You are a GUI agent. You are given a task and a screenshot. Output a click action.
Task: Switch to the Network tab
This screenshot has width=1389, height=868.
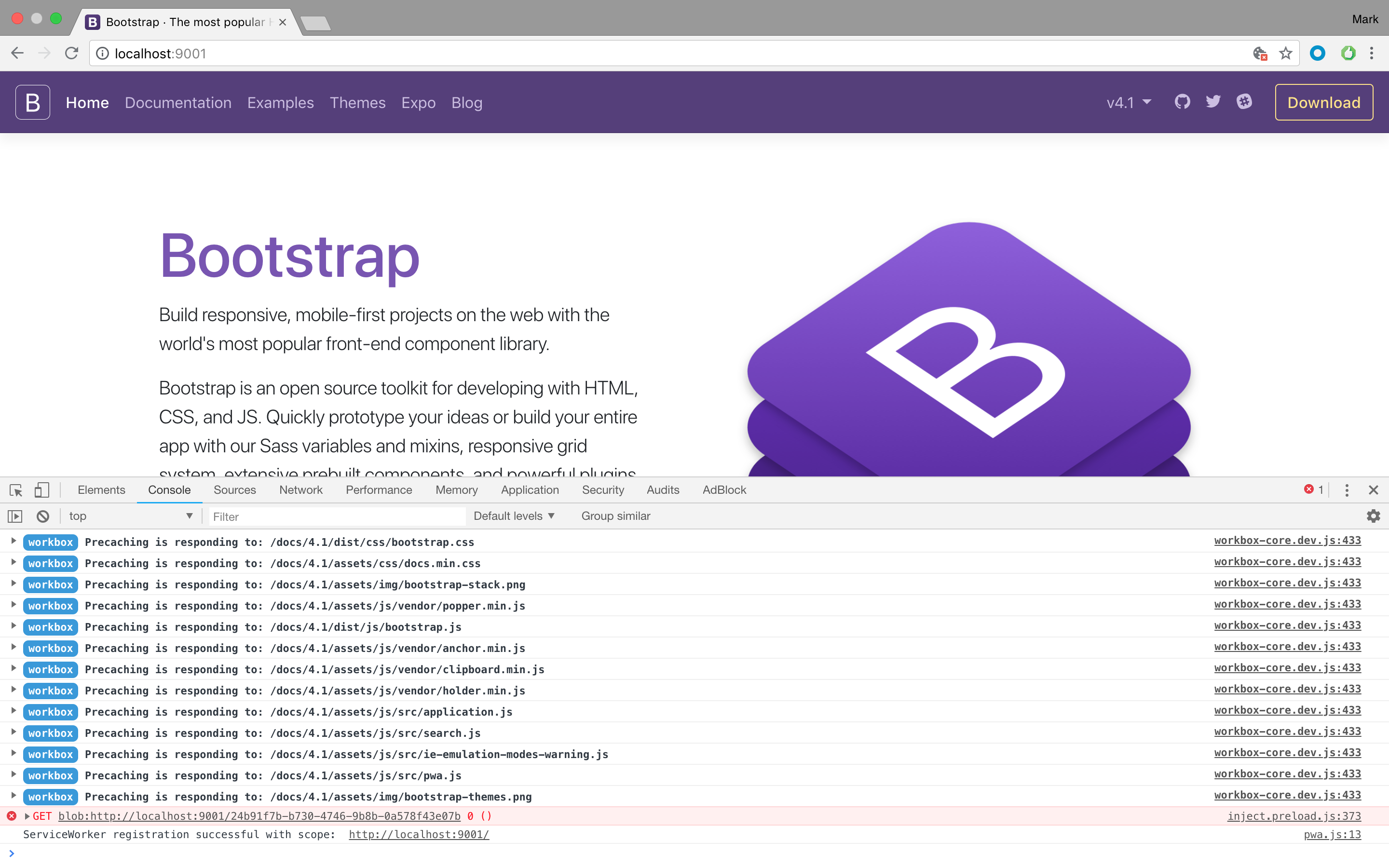pyautogui.click(x=301, y=489)
